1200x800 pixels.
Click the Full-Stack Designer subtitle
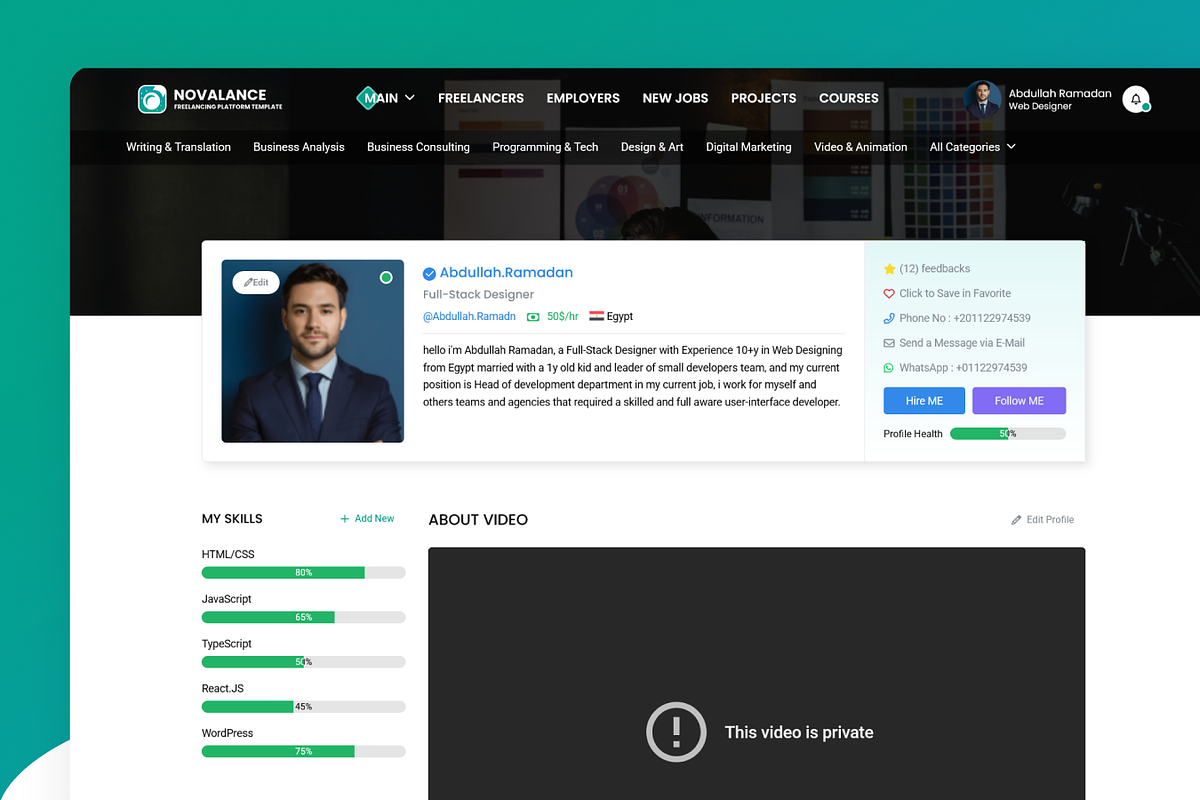(x=479, y=295)
